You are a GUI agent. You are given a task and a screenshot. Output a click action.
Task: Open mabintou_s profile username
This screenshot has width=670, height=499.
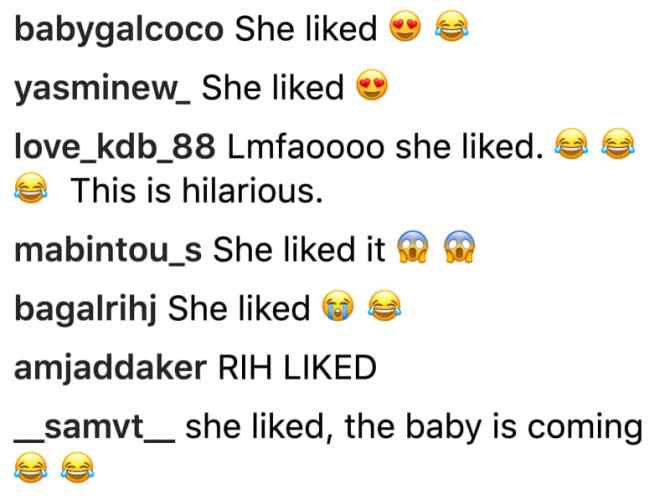point(108,250)
